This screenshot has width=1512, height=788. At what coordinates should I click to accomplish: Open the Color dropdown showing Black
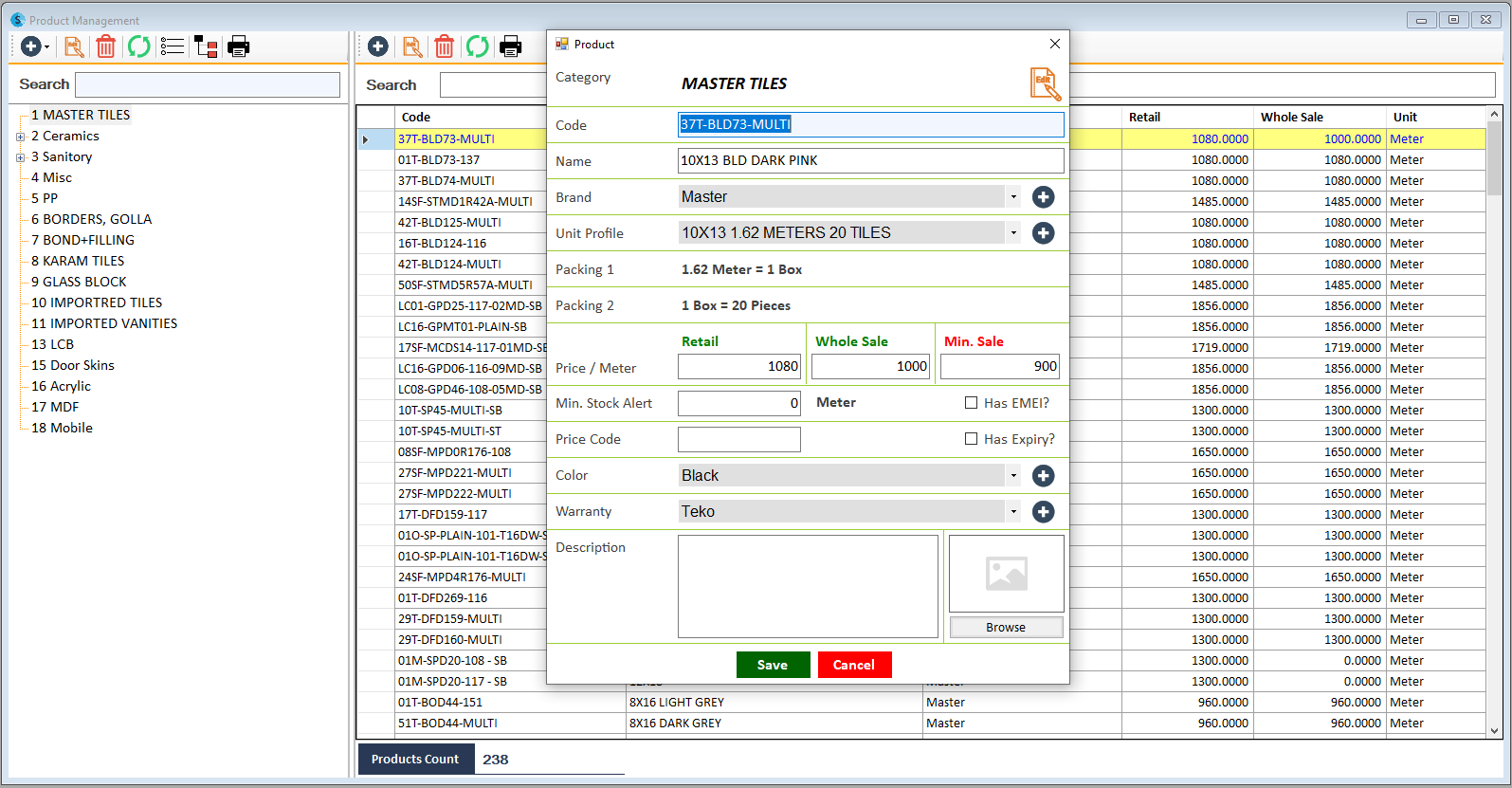(x=849, y=476)
